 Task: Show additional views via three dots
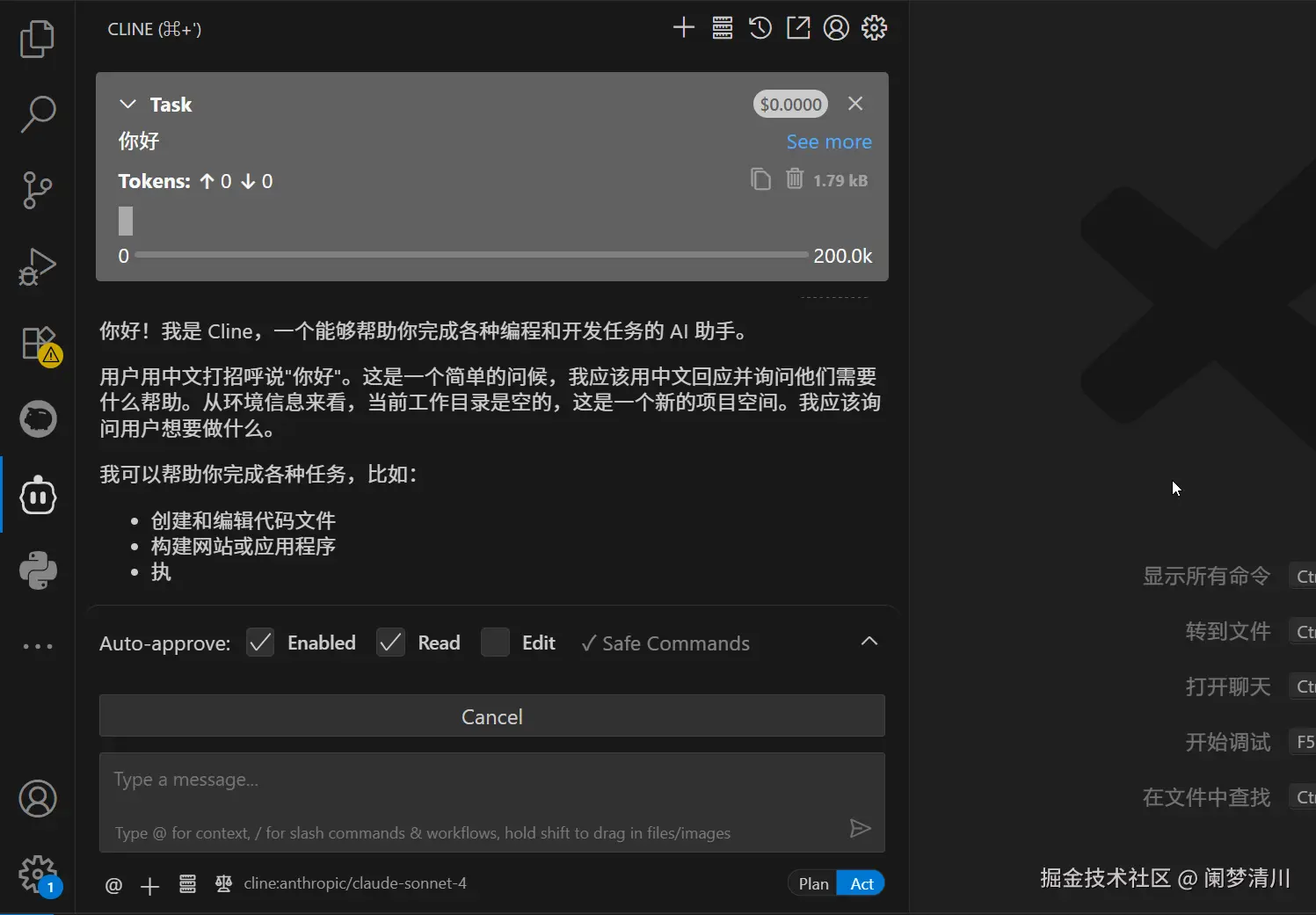38,646
